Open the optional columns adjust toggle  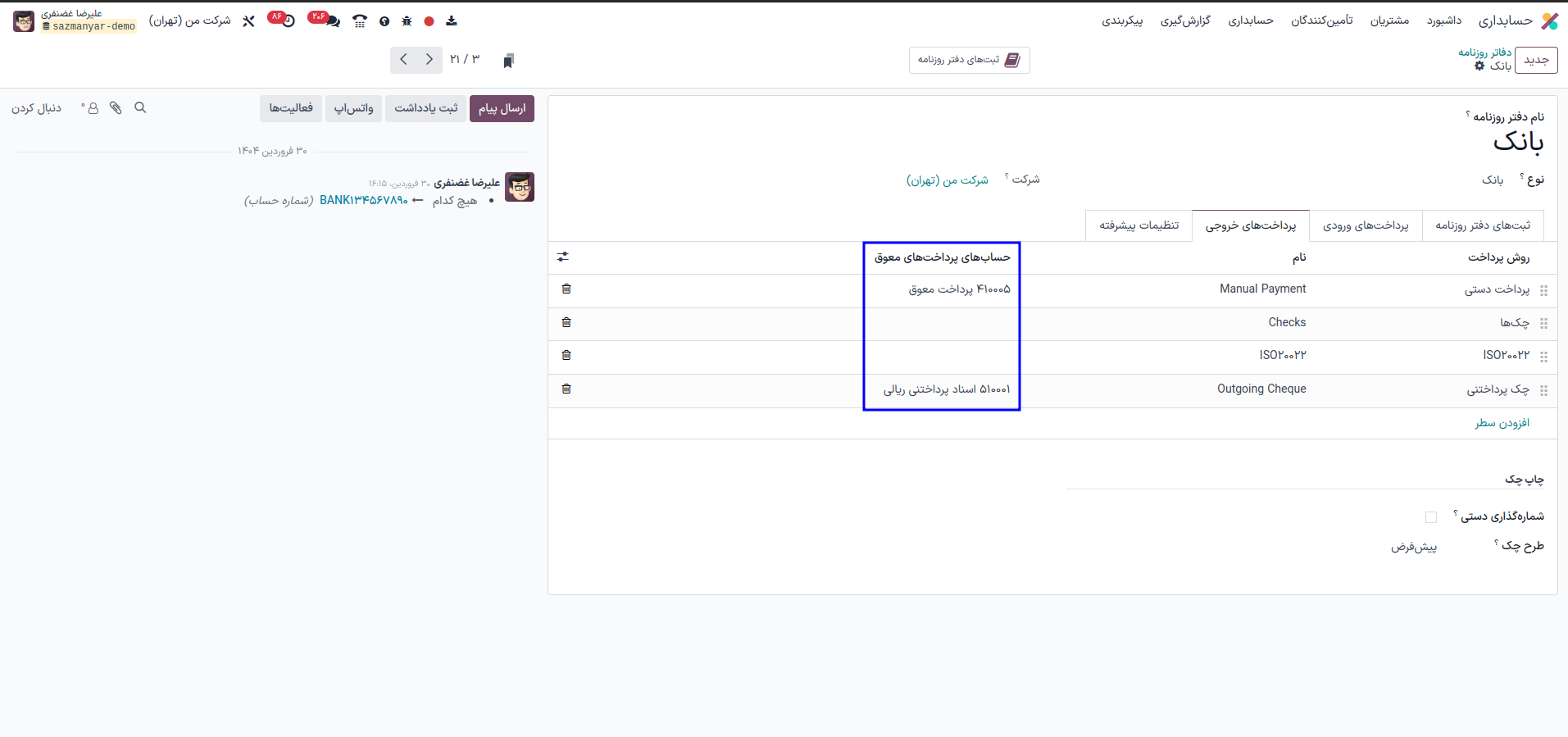click(563, 257)
